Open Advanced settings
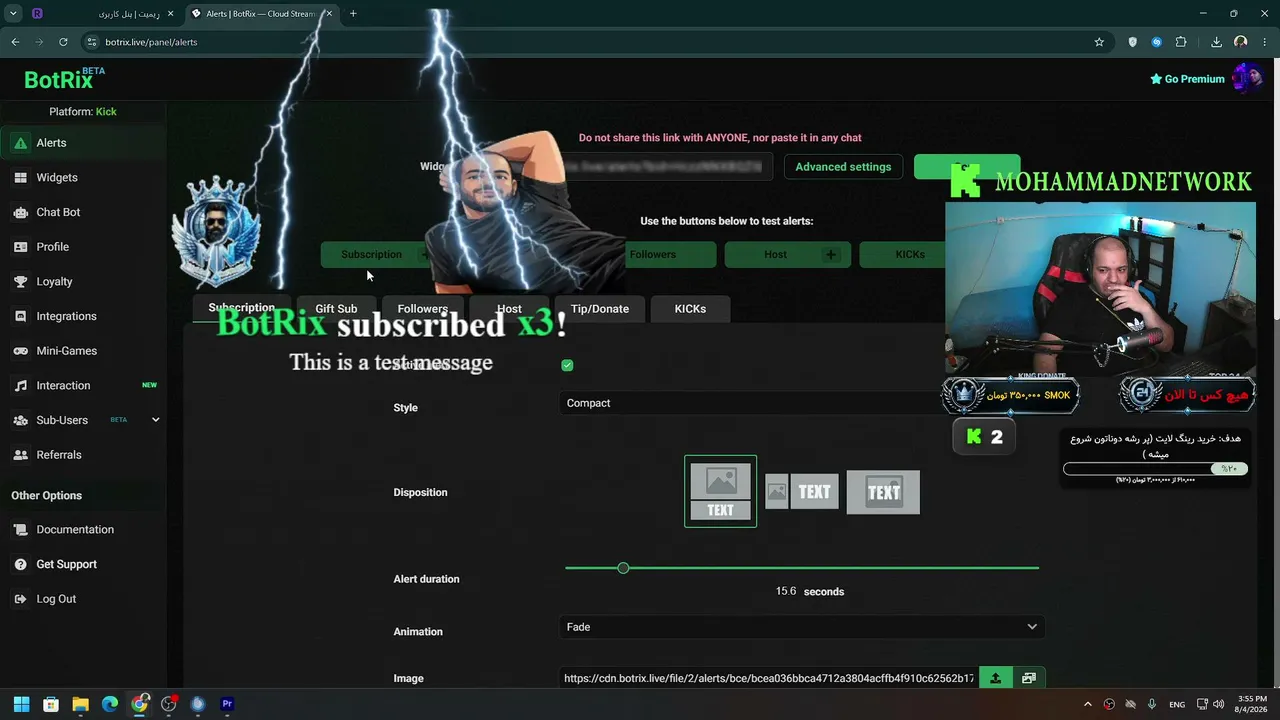This screenshot has width=1280, height=720. point(843,167)
